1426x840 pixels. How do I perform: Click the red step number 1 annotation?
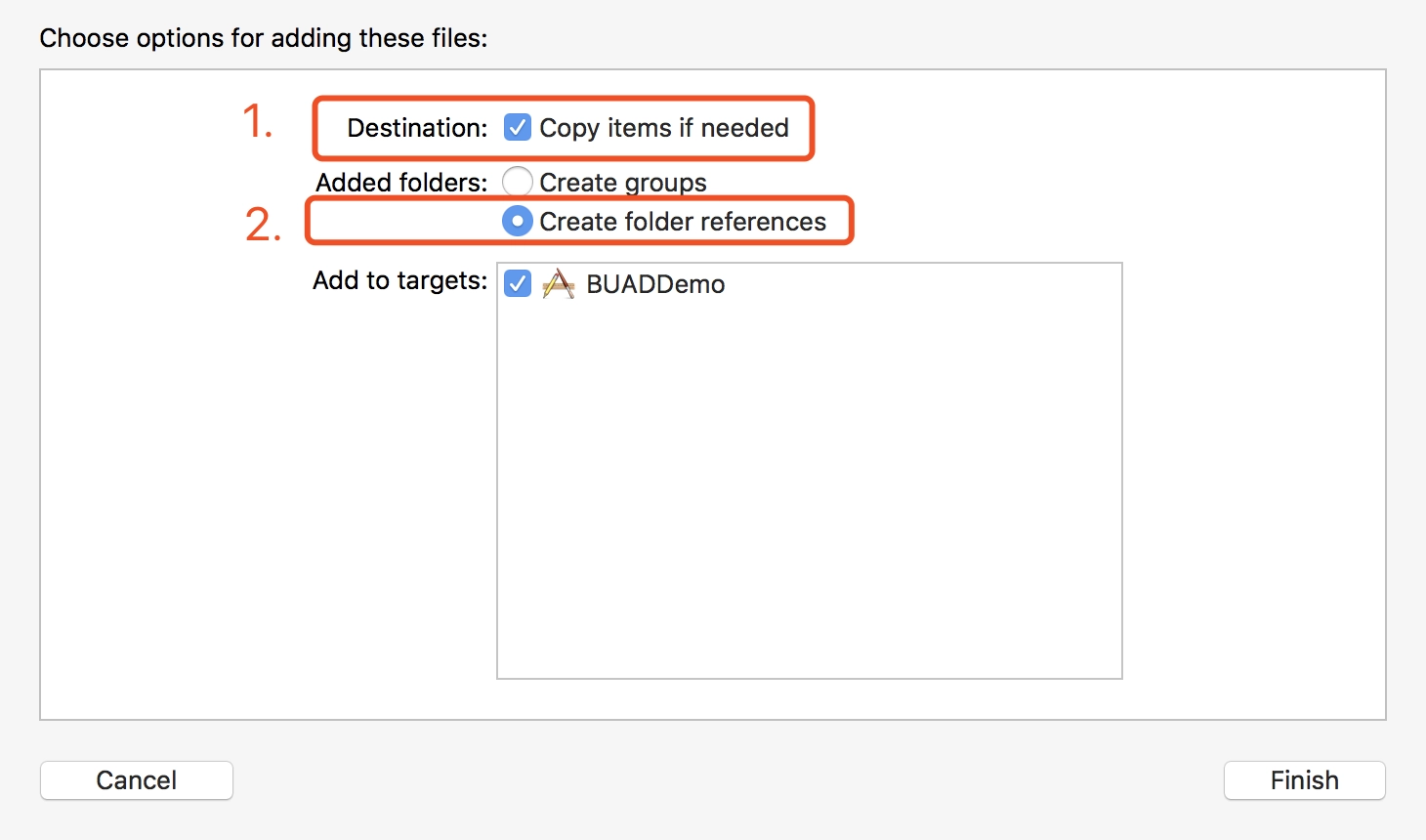pos(257,122)
